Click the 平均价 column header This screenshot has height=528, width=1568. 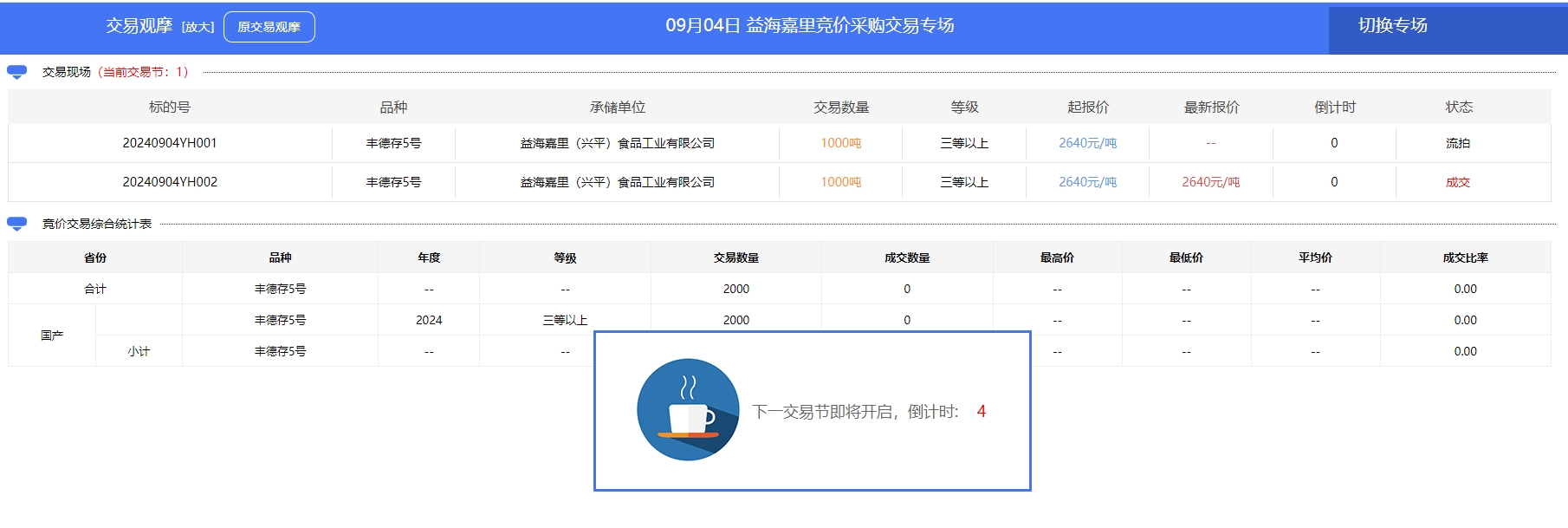pos(1315,257)
